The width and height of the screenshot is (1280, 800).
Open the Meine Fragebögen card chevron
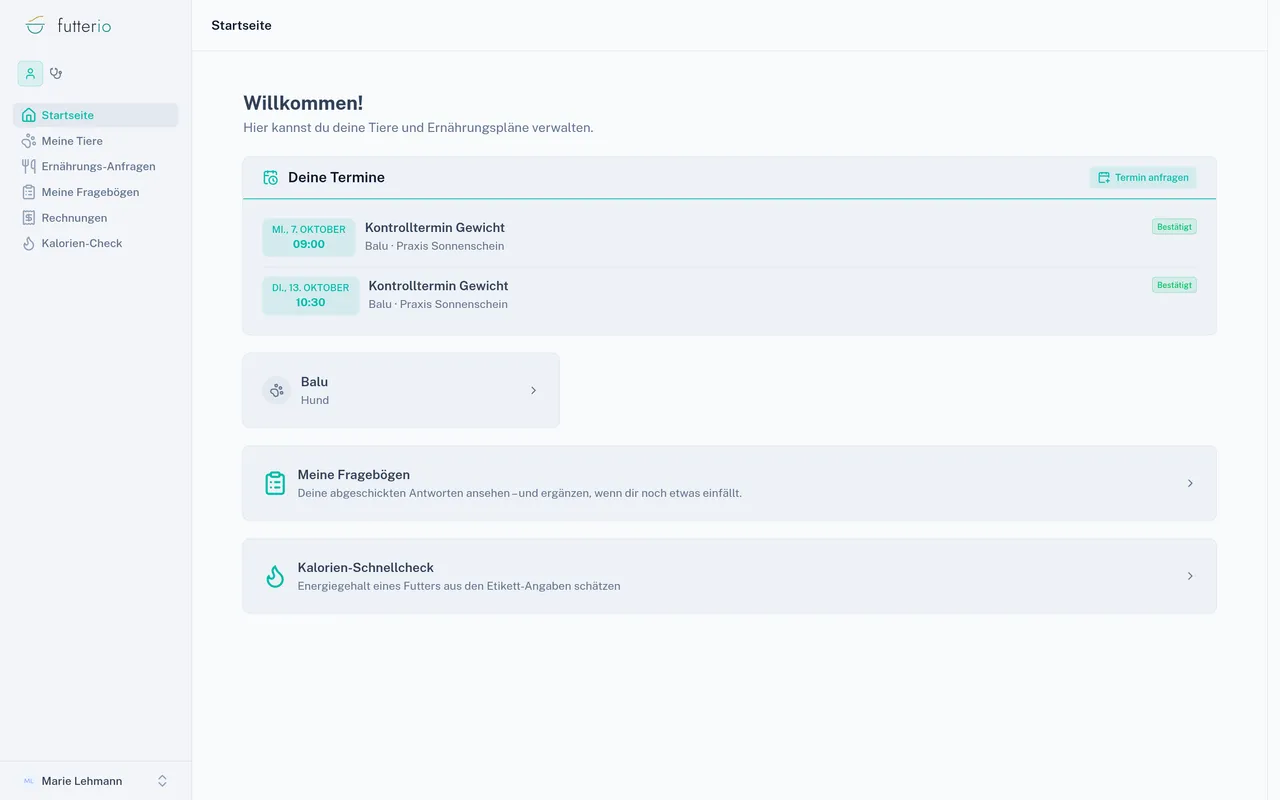pyautogui.click(x=1190, y=483)
